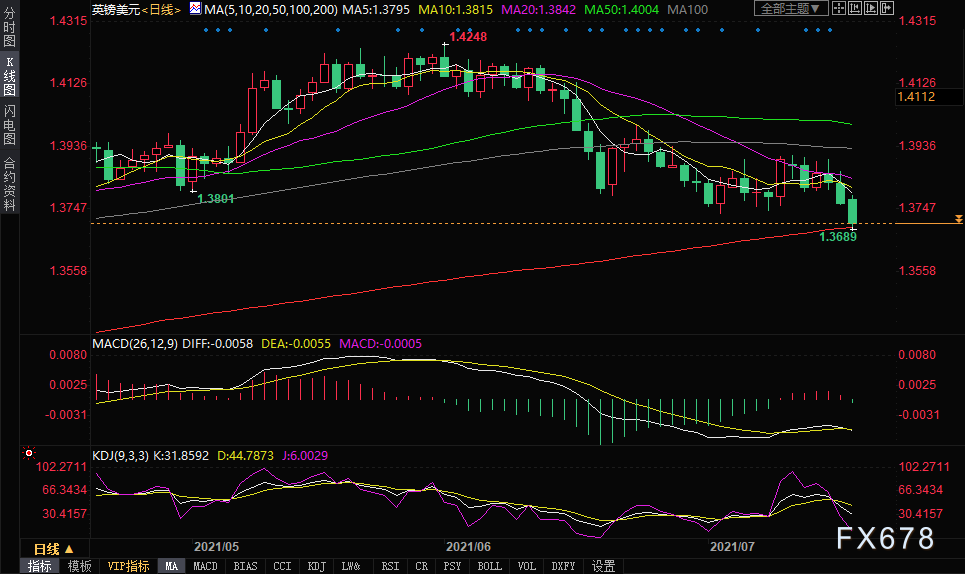Switch to the KDJ indicator
The image size is (965, 574).
[x=316, y=566]
